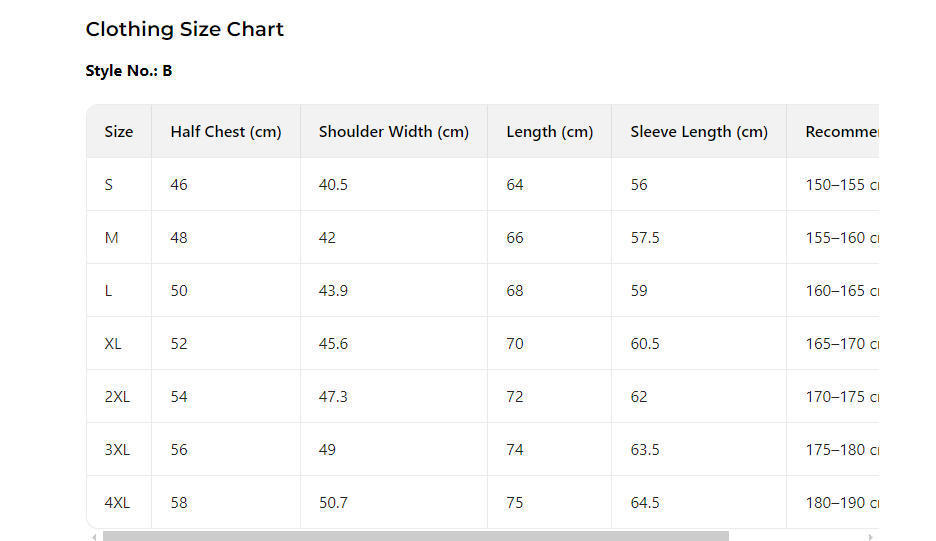Click the Shoulder Width (cm) header

[393, 132]
